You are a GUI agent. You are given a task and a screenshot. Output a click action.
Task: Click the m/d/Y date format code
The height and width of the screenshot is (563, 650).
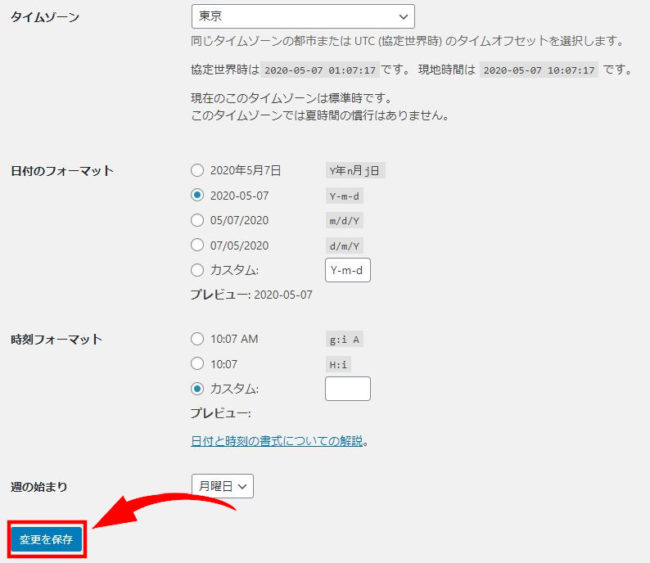(345, 221)
